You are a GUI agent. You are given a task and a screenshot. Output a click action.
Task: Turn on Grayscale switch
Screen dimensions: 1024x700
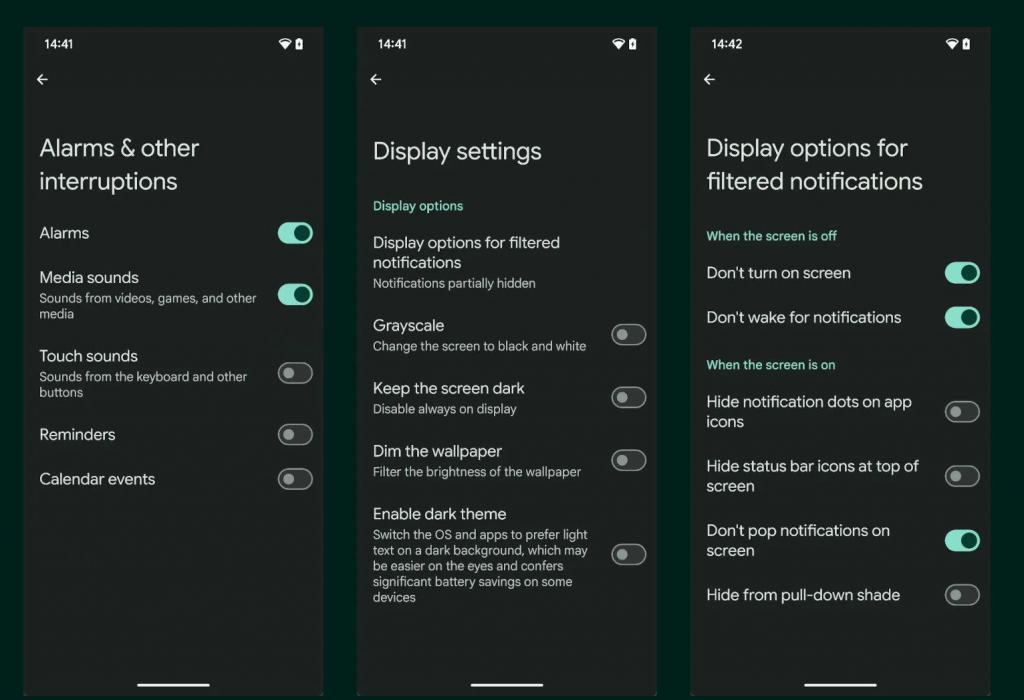coord(629,335)
